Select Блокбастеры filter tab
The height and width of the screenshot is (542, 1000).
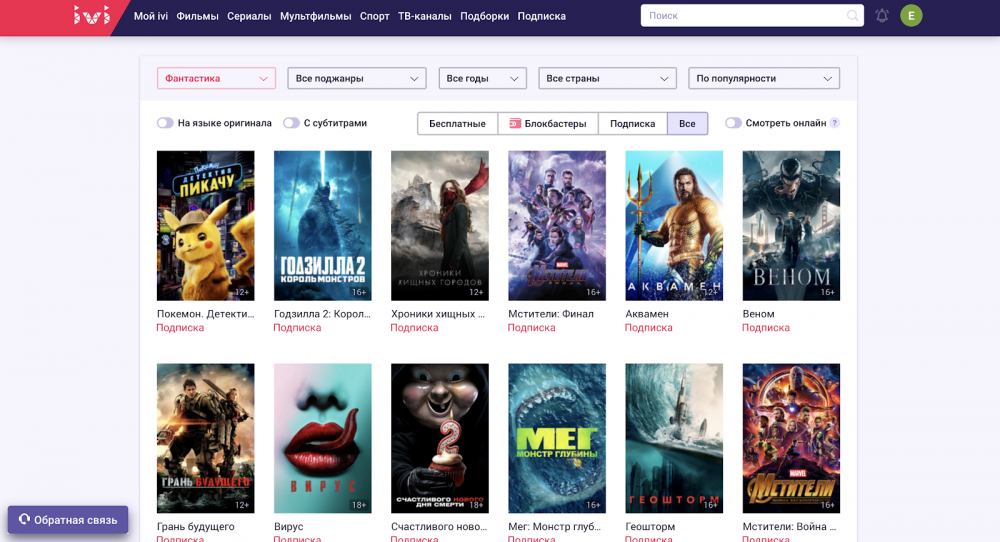click(x=548, y=124)
